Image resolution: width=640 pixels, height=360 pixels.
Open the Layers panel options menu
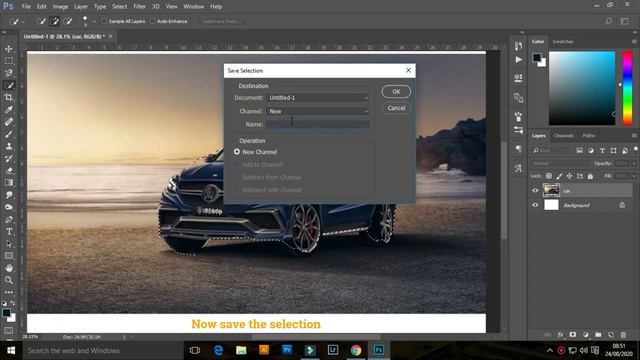tap(634, 136)
